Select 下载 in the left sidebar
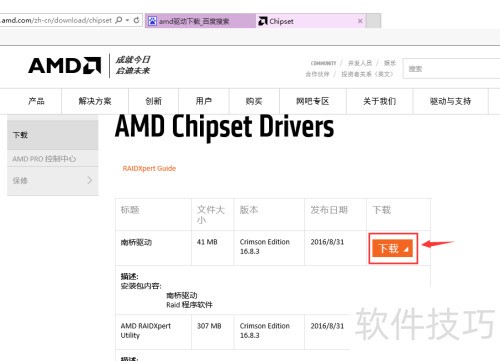The height and width of the screenshot is (361, 500). click(x=53, y=135)
